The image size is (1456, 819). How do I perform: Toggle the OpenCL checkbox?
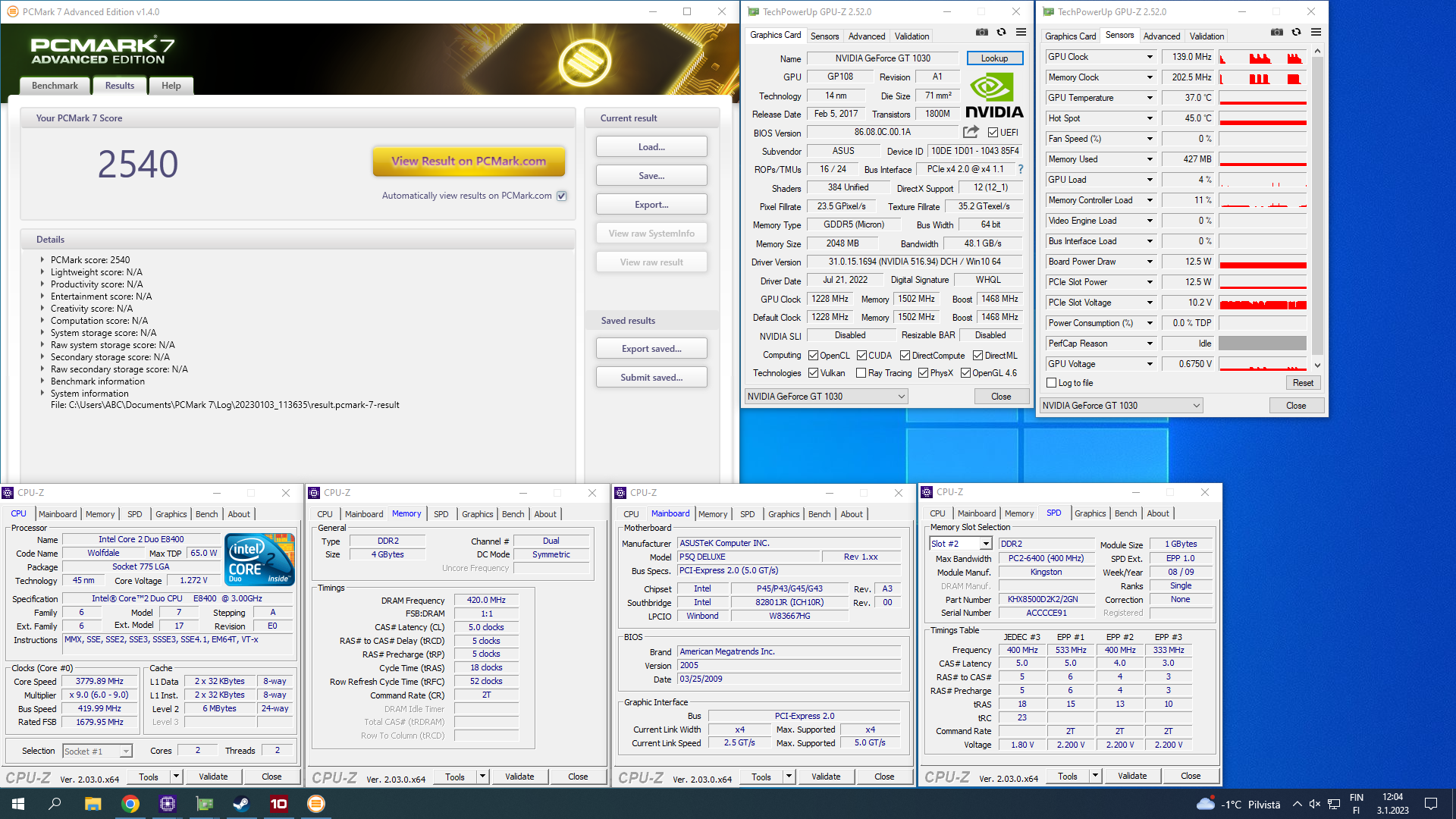coord(813,356)
